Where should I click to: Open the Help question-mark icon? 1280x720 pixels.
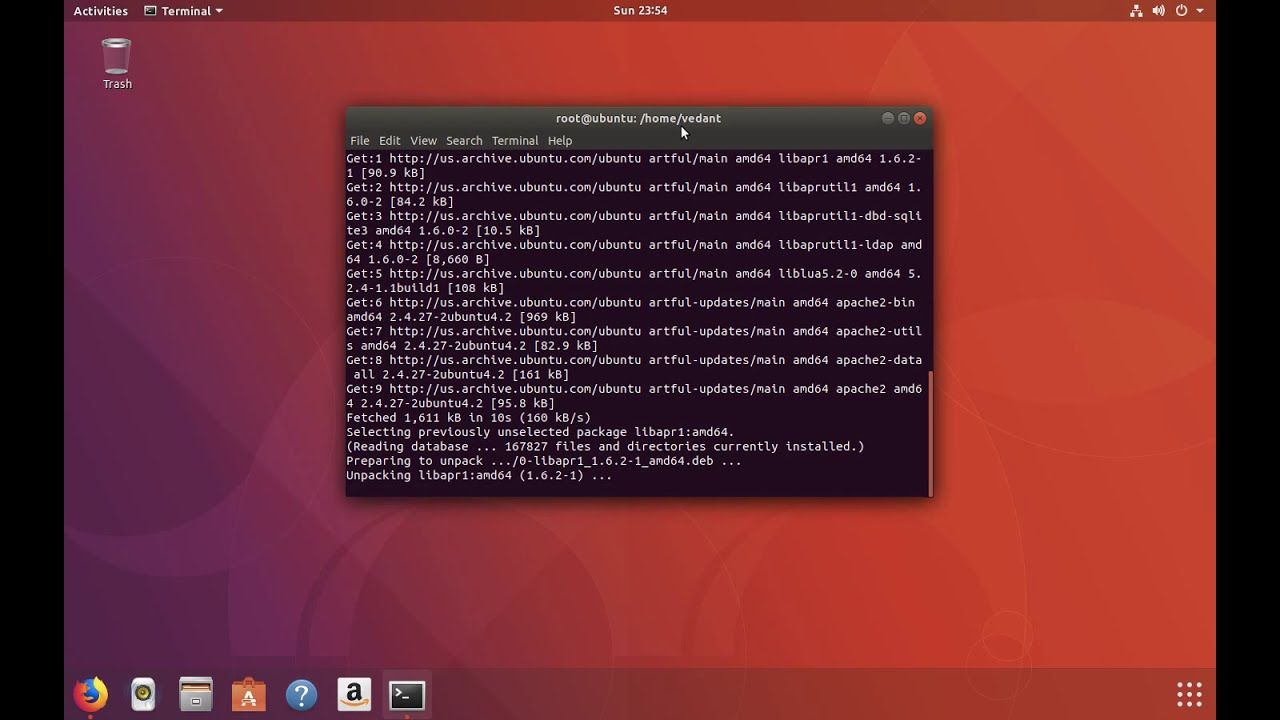[301, 694]
